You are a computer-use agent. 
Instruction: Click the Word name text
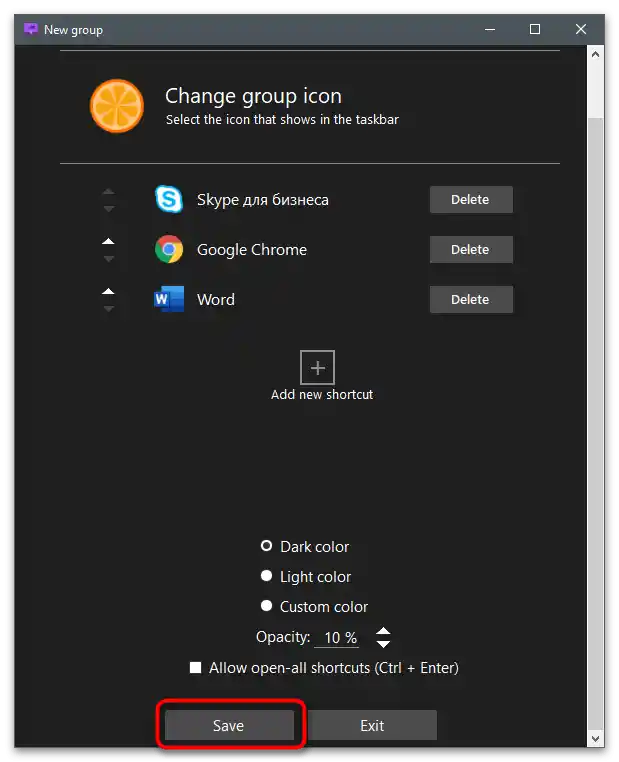[216, 299]
